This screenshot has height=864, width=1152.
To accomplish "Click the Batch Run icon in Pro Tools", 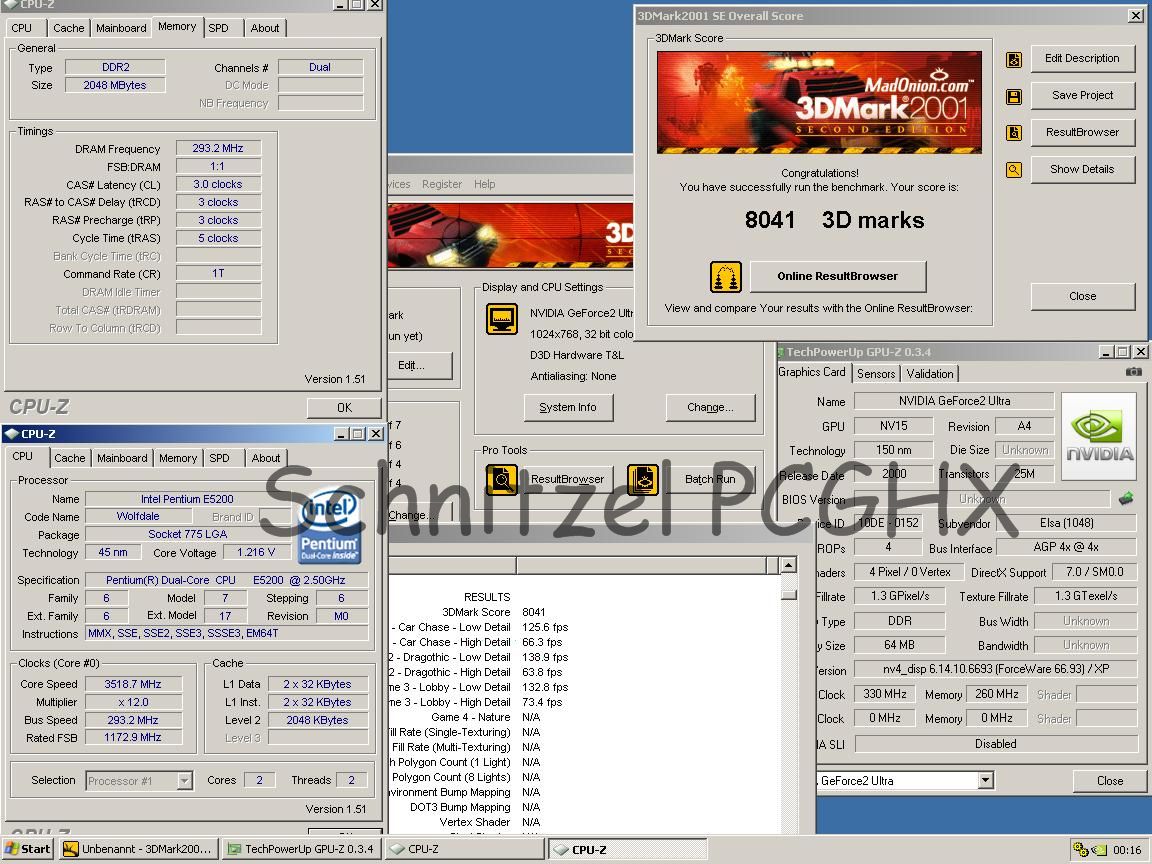I will click(643, 480).
